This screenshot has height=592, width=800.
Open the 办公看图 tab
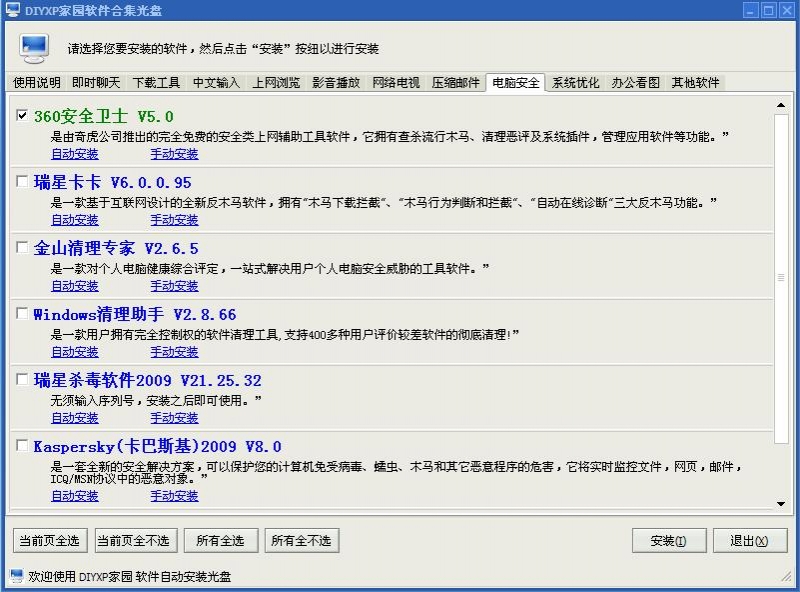pyautogui.click(x=635, y=82)
